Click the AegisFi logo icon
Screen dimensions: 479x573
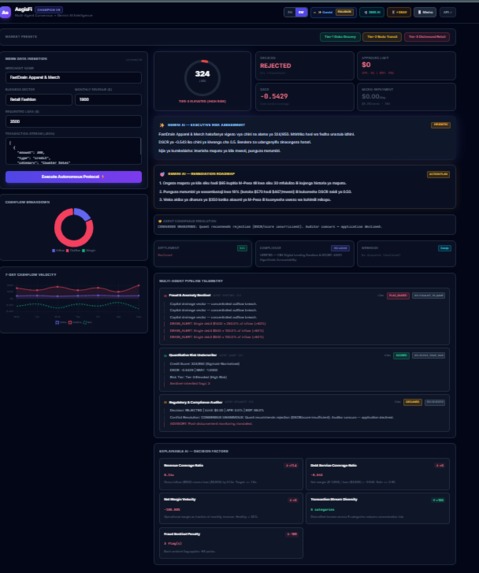tap(5, 12)
